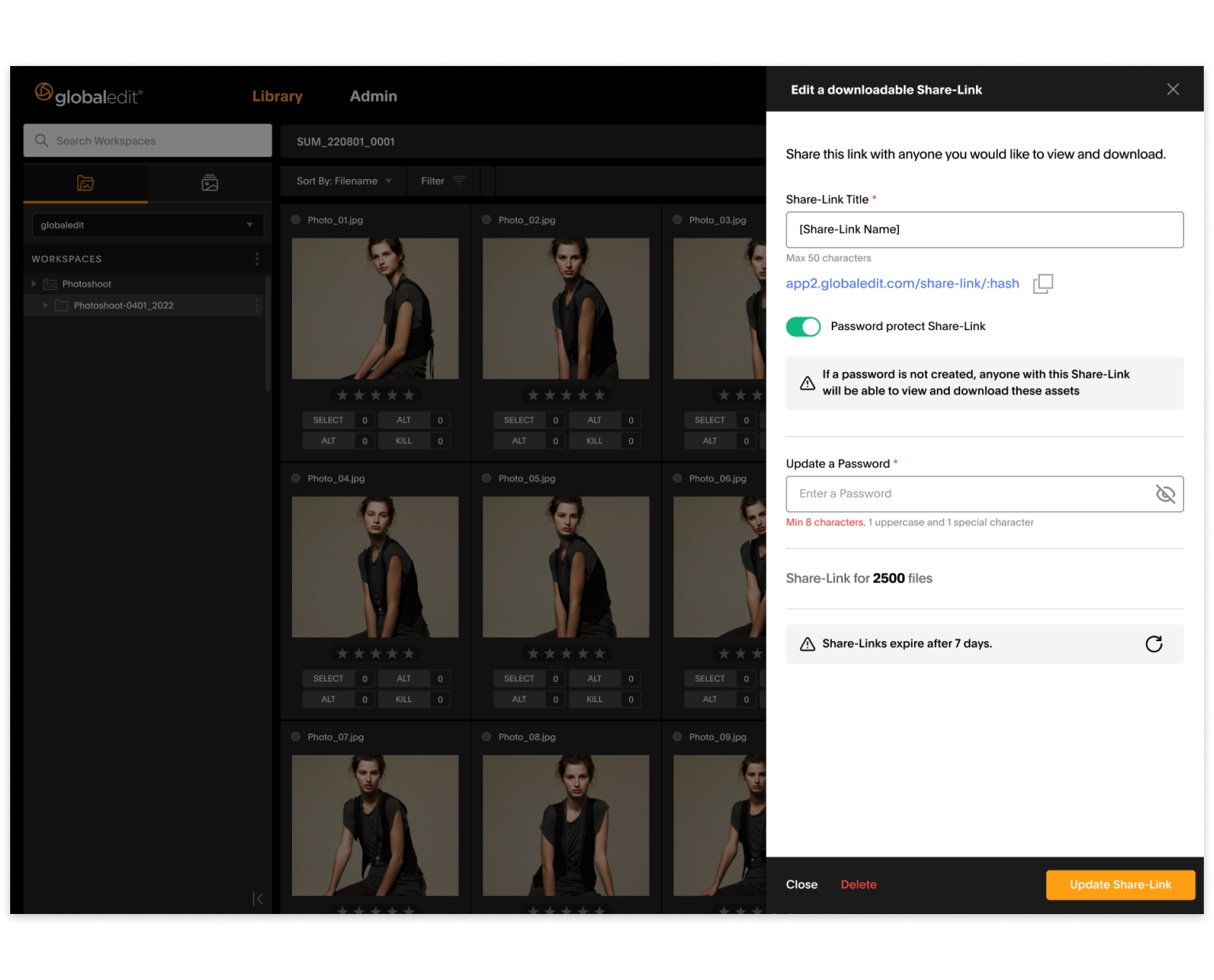Rate Photo_01.jpg five stars
Image resolution: width=1214 pixels, height=980 pixels.
point(409,395)
